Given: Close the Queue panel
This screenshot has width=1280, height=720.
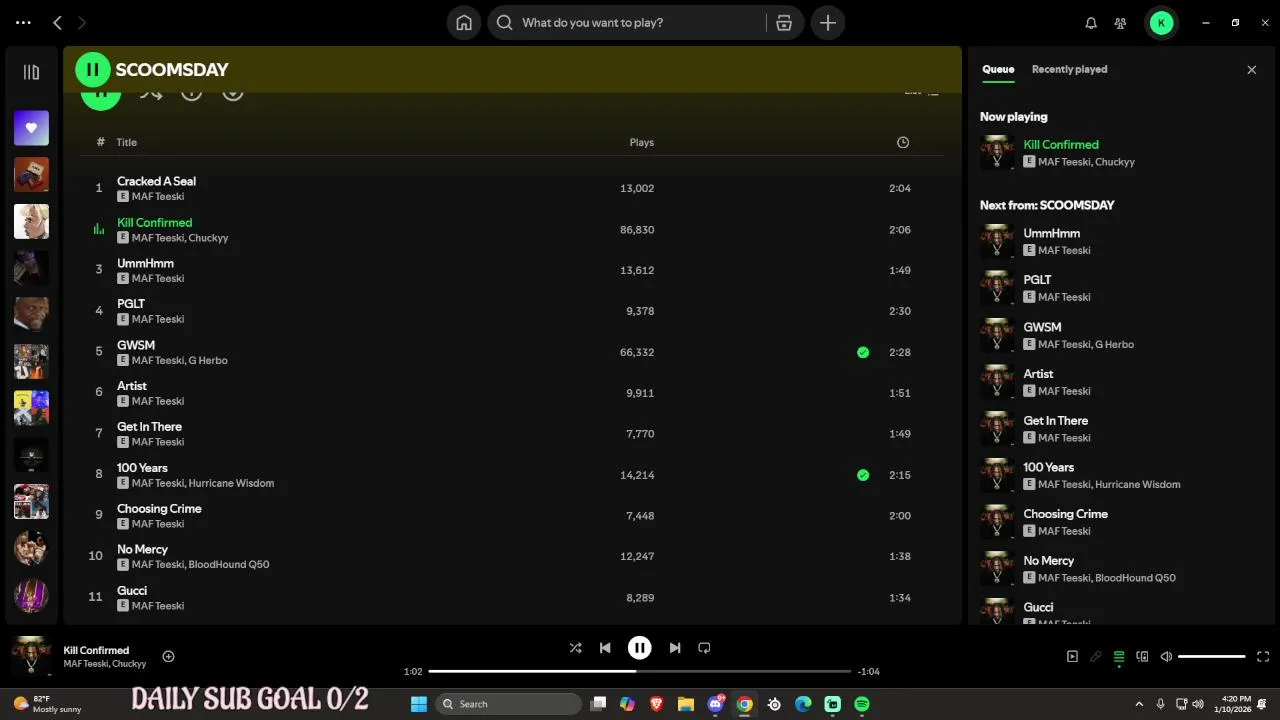Looking at the screenshot, I should click(1251, 69).
